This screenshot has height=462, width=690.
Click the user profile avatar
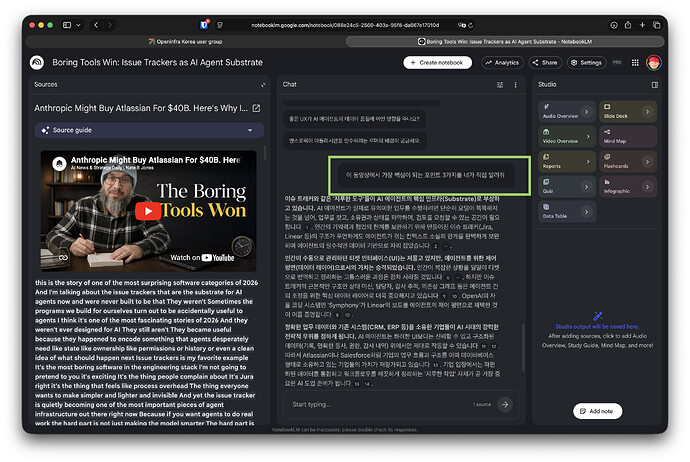coord(654,62)
